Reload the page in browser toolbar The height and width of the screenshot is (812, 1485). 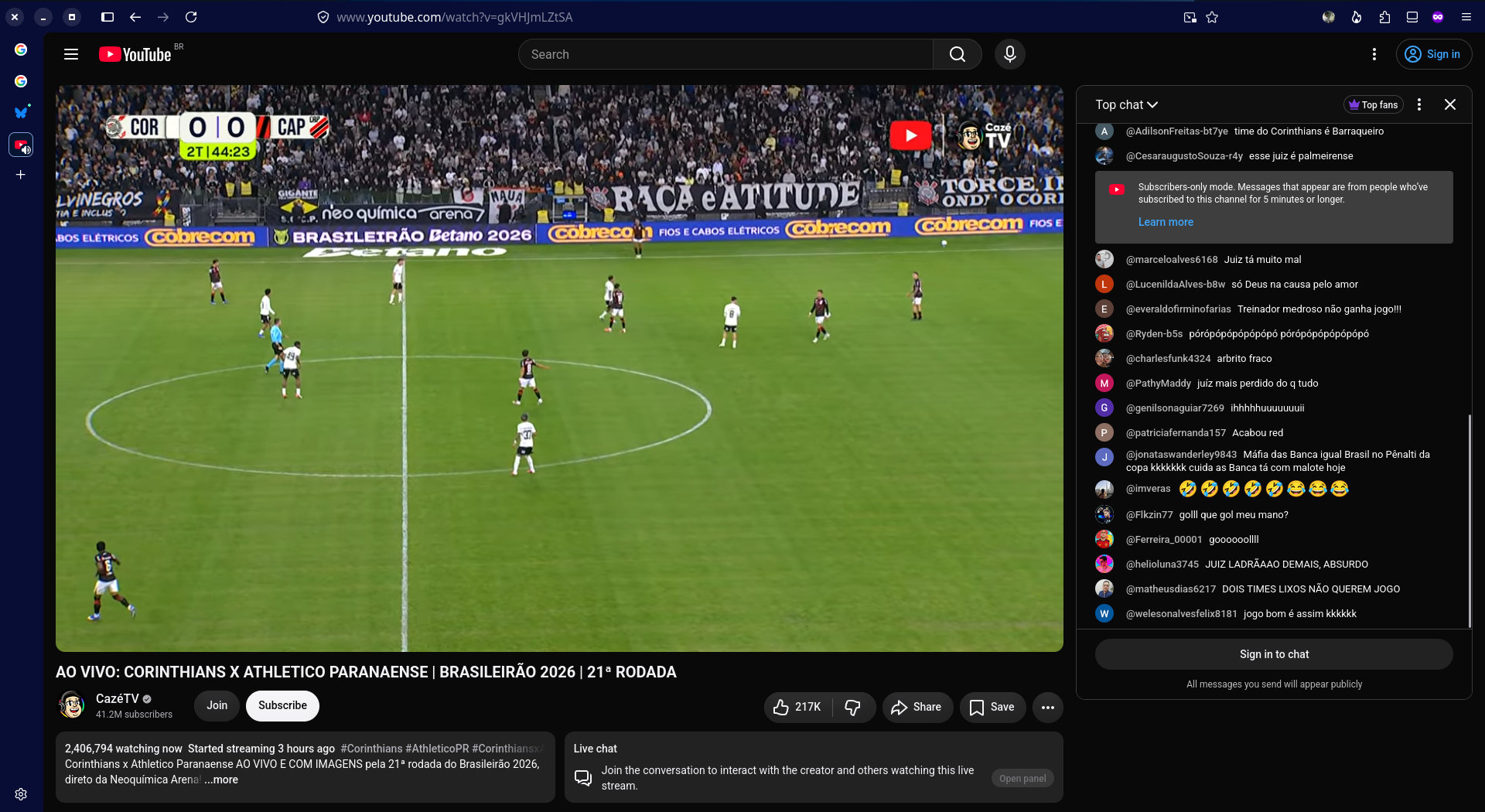[x=191, y=17]
